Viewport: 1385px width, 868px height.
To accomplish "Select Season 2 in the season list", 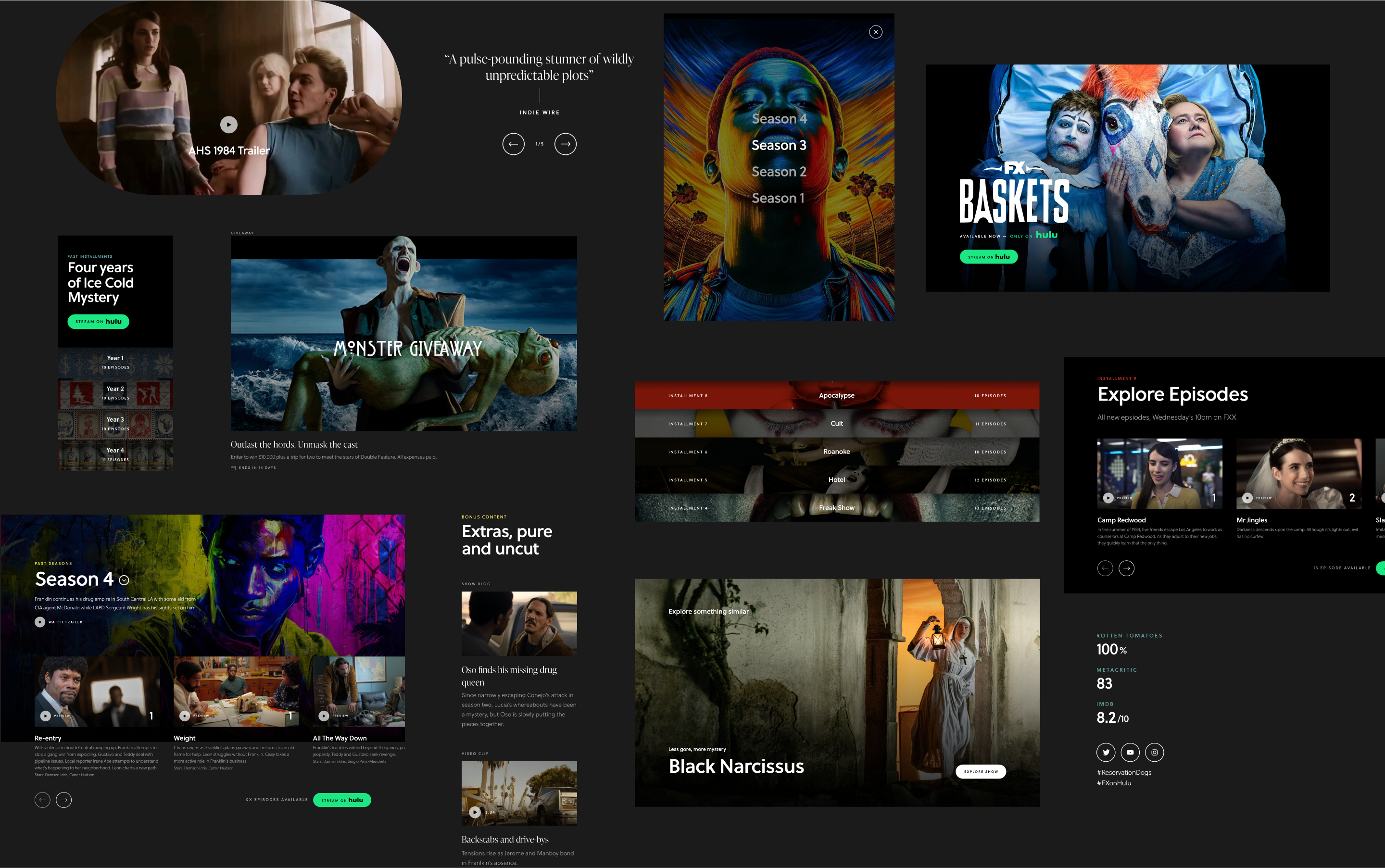I will click(779, 172).
